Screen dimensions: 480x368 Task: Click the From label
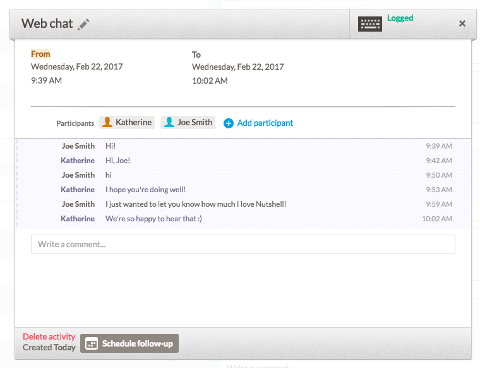[x=41, y=54]
